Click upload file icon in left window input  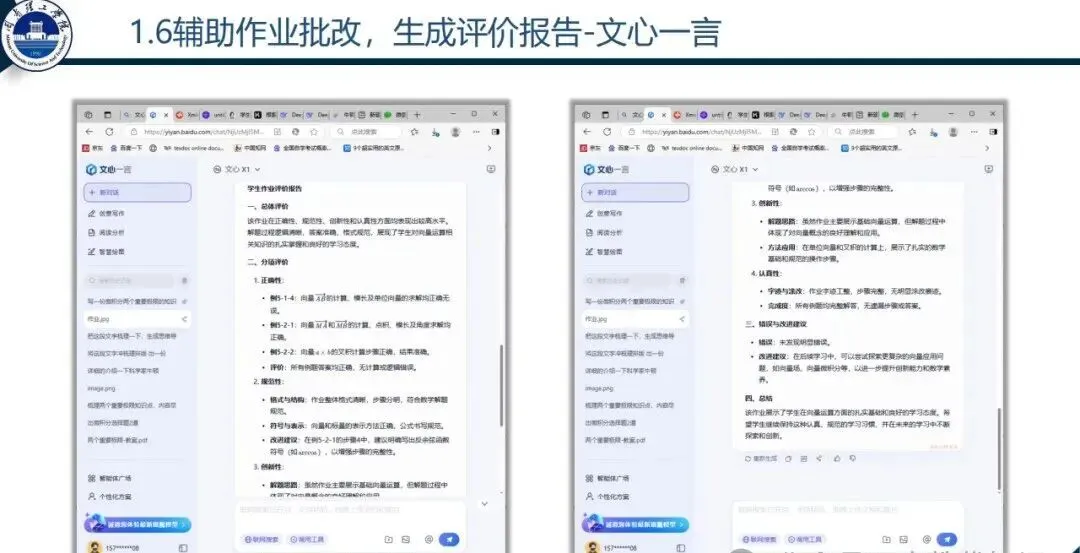(388, 540)
